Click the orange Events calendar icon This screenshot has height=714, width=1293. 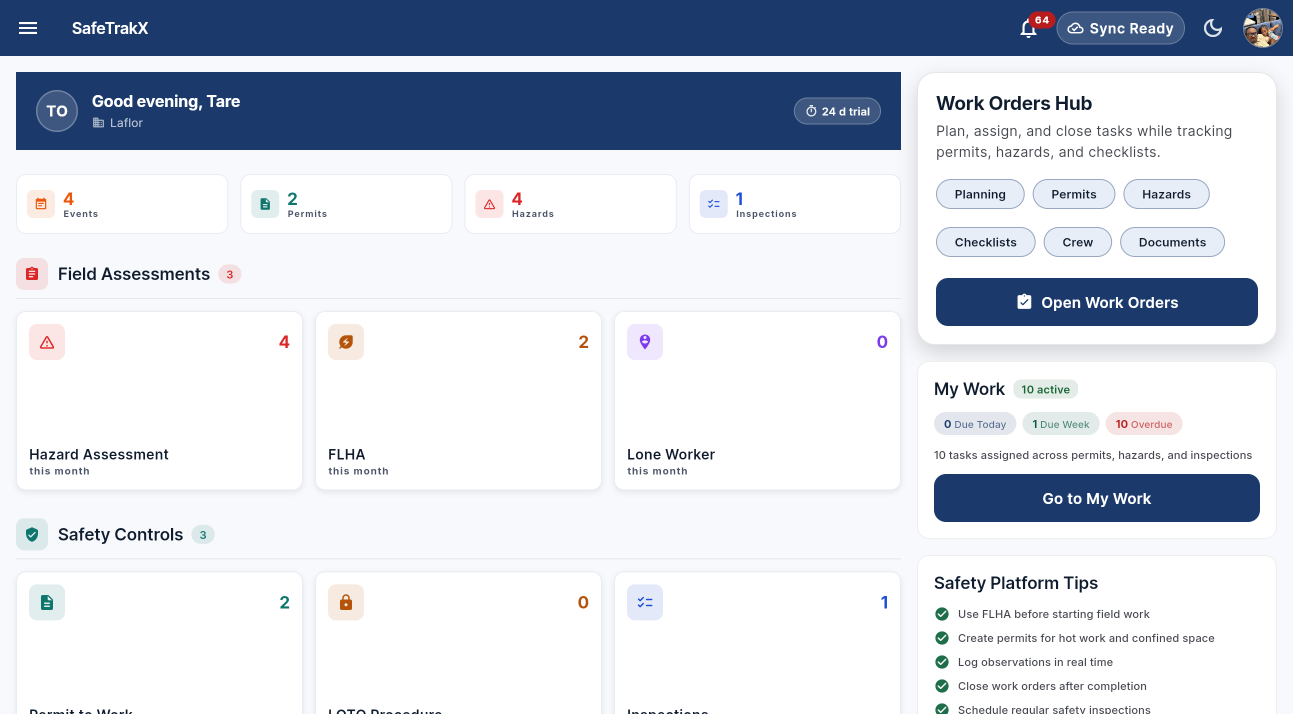click(41, 204)
